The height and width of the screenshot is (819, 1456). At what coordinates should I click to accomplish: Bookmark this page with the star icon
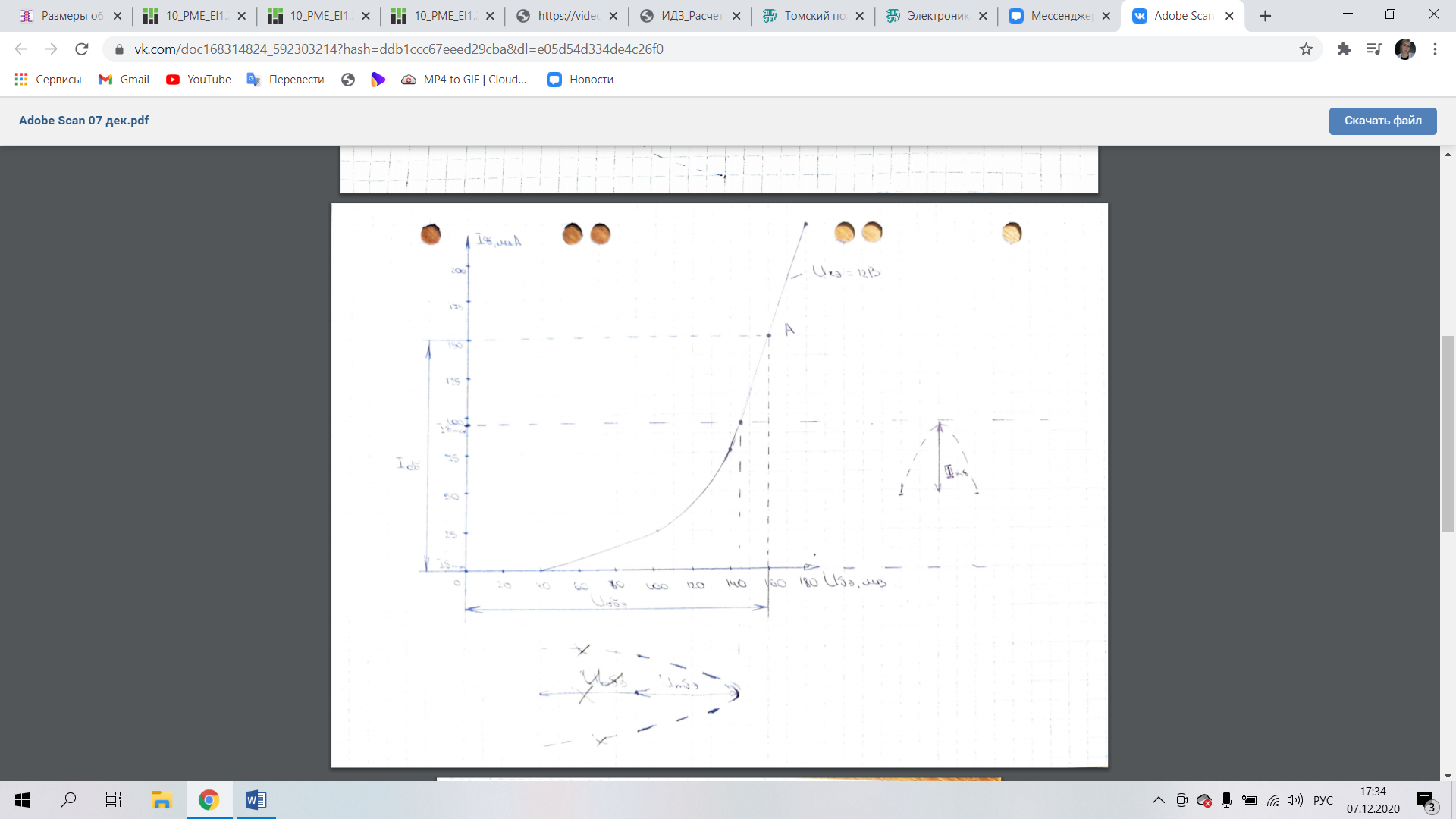[x=1306, y=49]
